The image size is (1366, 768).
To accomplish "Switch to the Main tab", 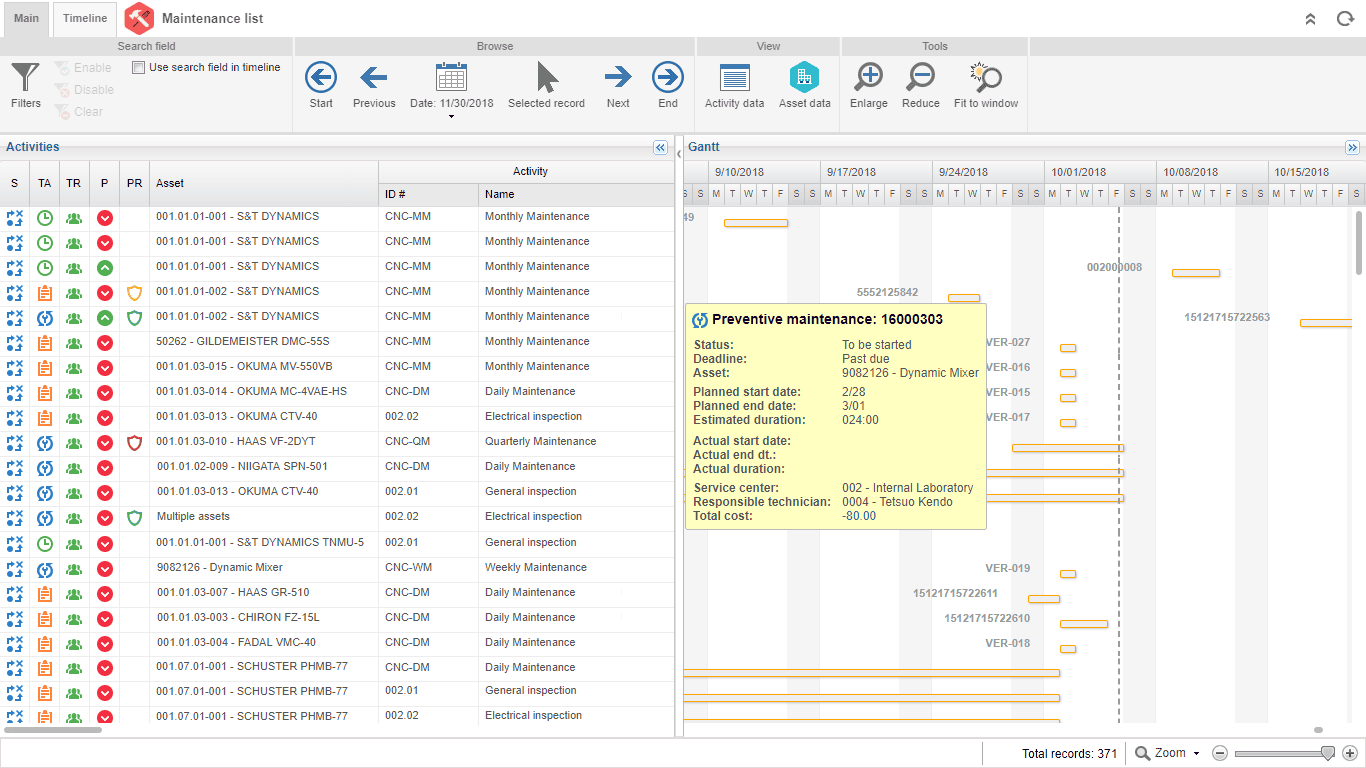I will pyautogui.click(x=26, y=19).
